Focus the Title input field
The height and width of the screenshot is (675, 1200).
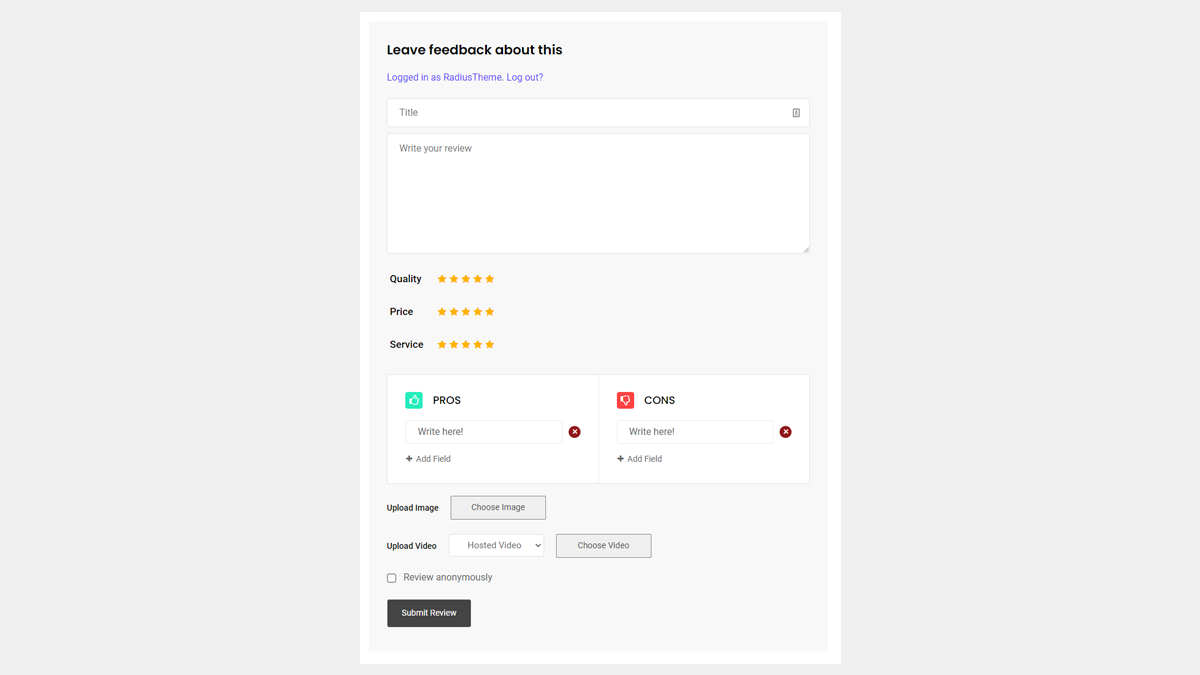click(x=598, y=113)
